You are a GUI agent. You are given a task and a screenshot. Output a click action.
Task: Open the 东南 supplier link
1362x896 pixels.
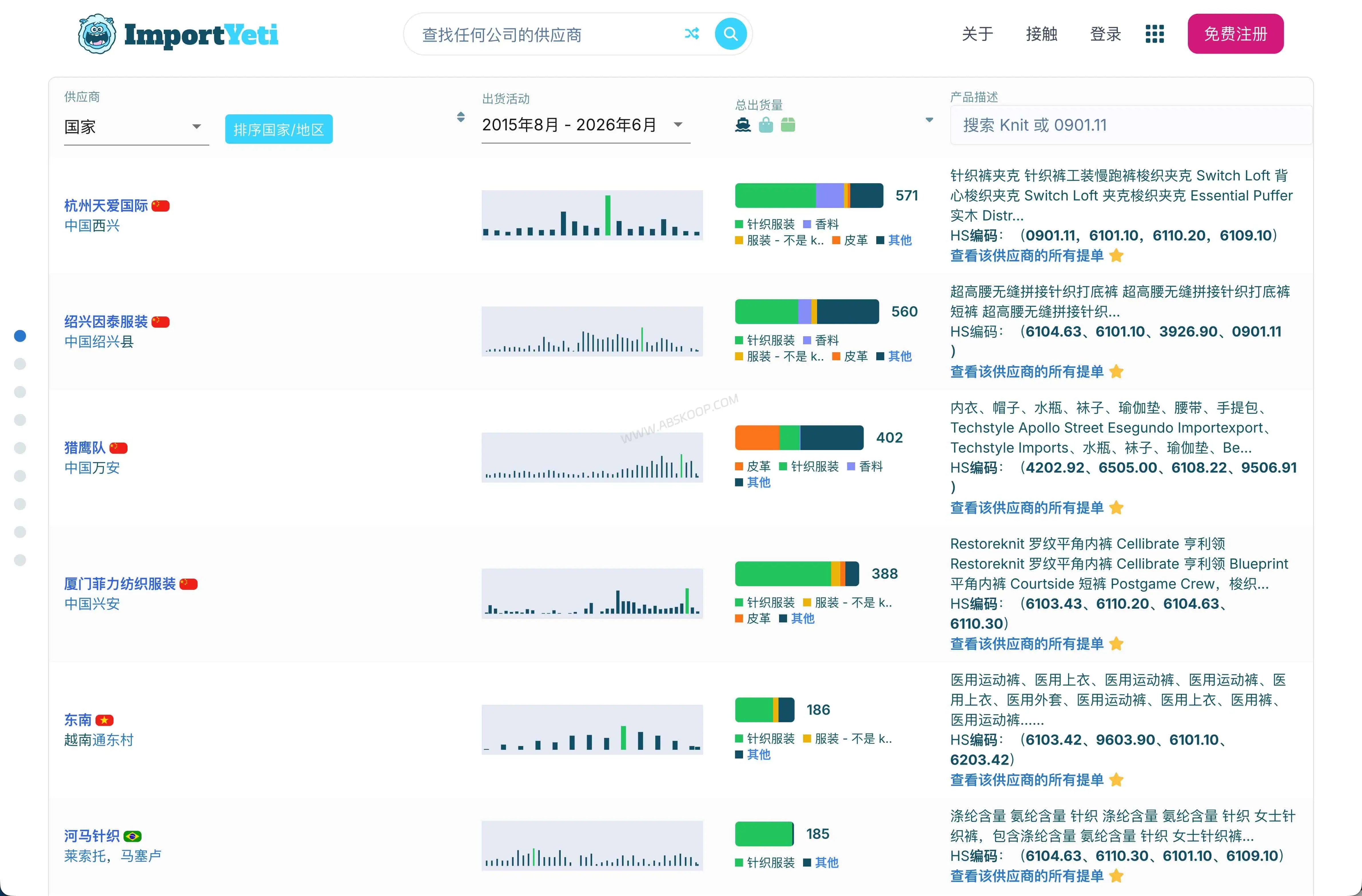tap(78, 720)
